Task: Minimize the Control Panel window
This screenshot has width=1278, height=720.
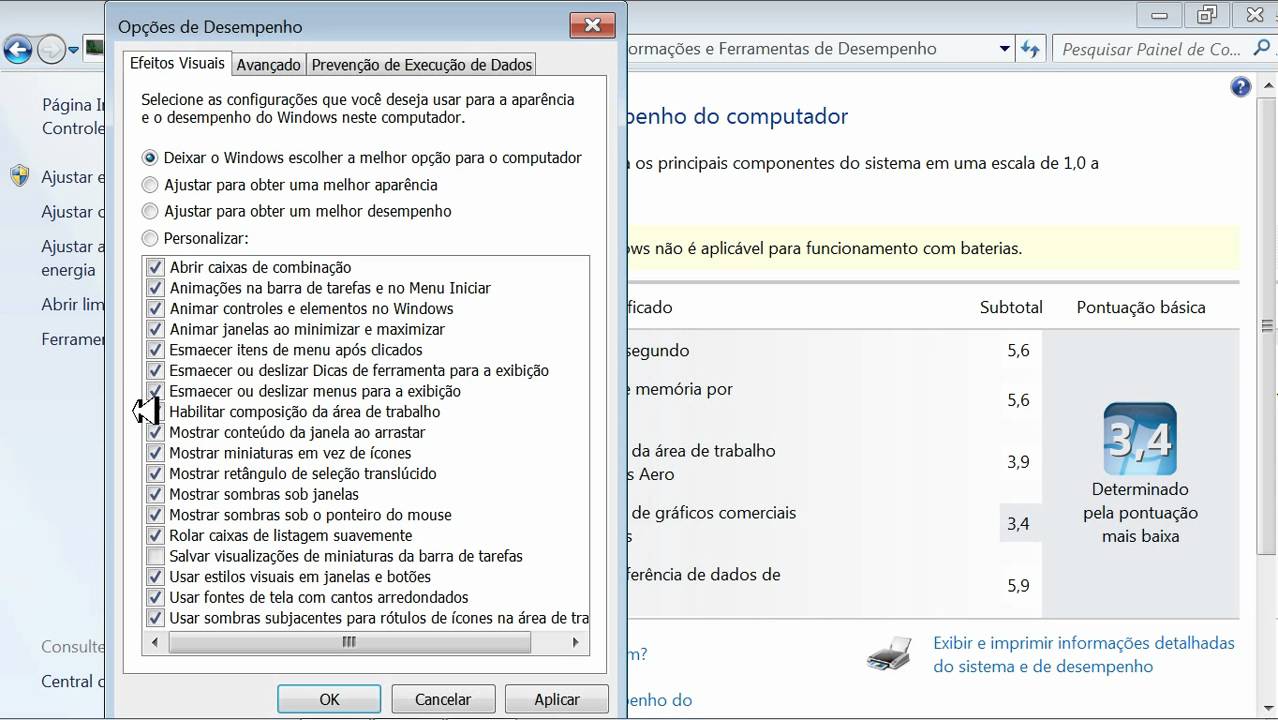Action: 1160,15
